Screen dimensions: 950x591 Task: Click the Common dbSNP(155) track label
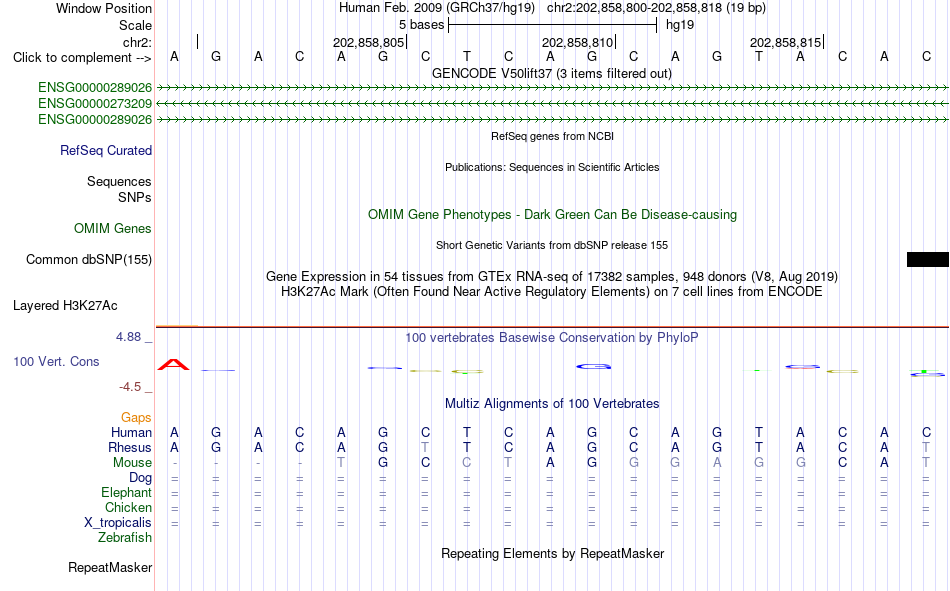coord(88,259)
